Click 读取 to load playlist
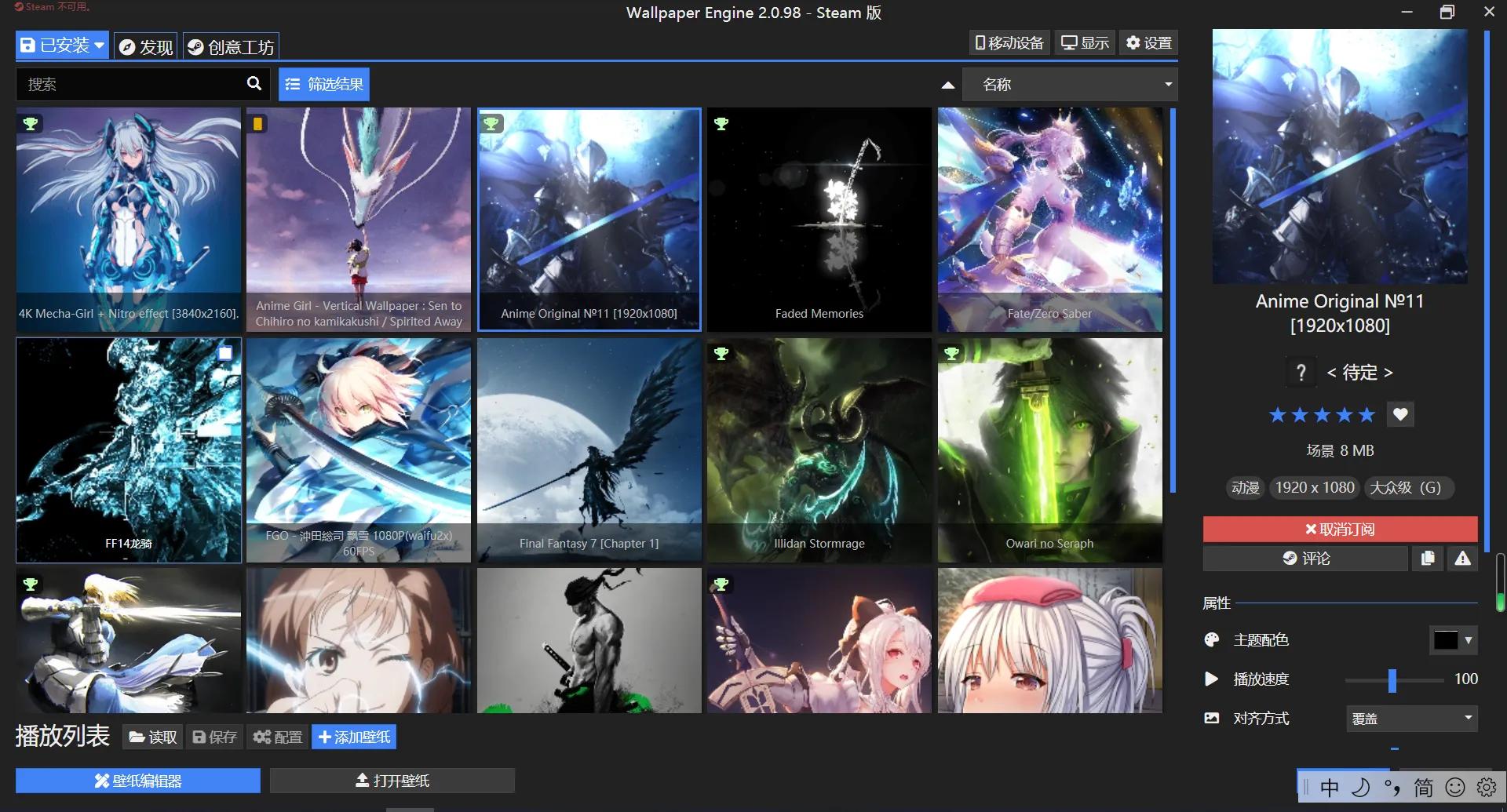 tap(153, 737)
